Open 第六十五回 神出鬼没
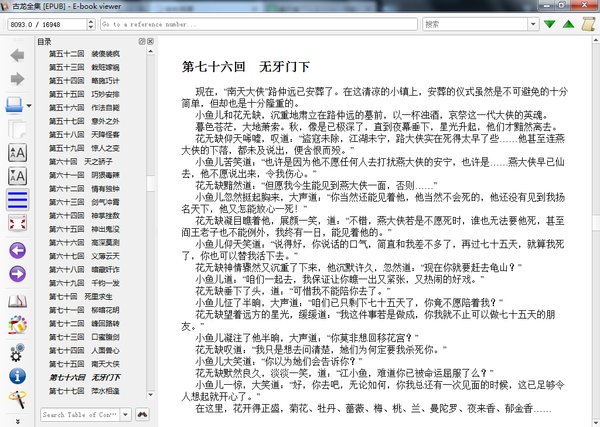The height and width of the screenshot is (427, 600). (84, 229)
